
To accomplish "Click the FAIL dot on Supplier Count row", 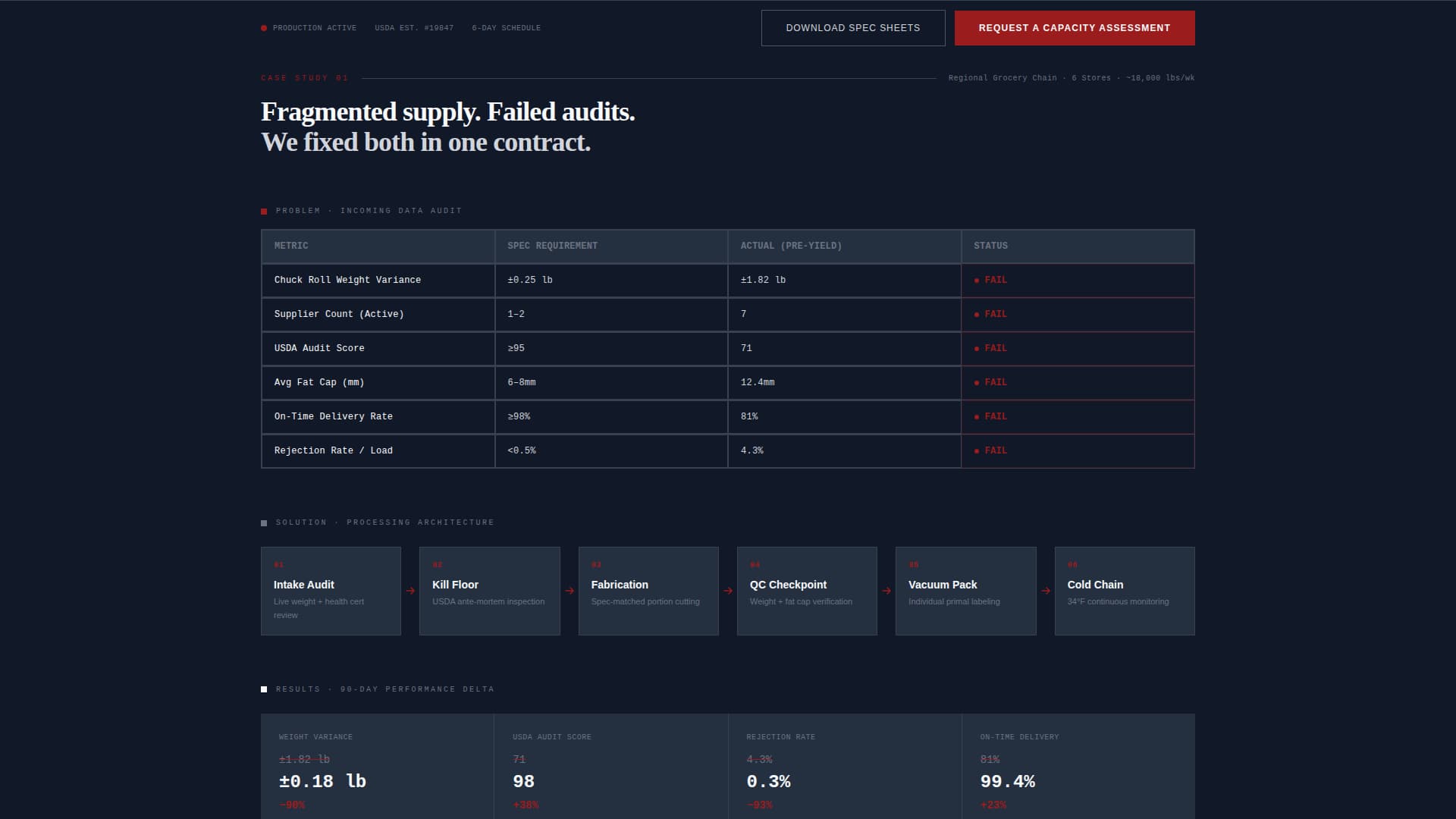I will coord(977,314).
